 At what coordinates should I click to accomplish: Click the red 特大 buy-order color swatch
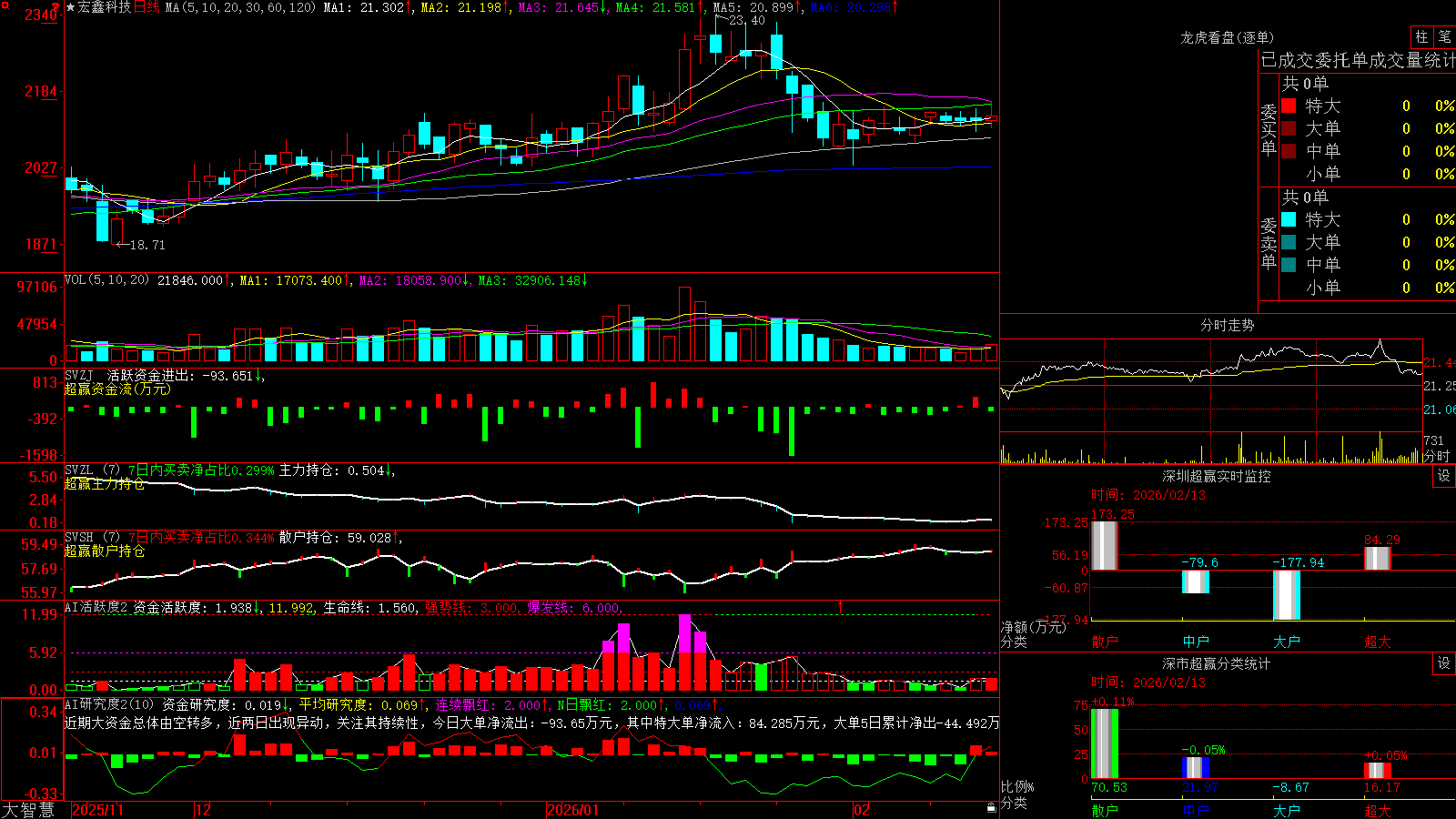(1289, 106)
